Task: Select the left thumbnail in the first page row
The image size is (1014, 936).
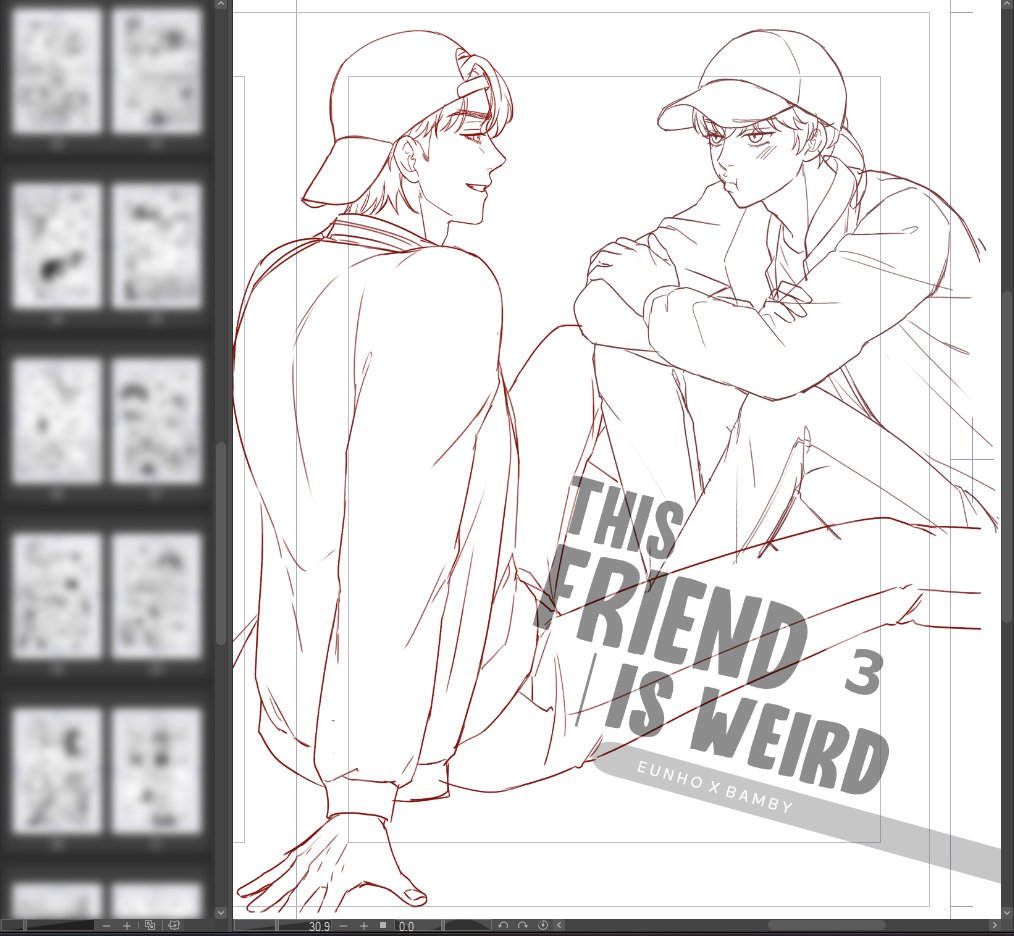Action: [x=57, y=70]
